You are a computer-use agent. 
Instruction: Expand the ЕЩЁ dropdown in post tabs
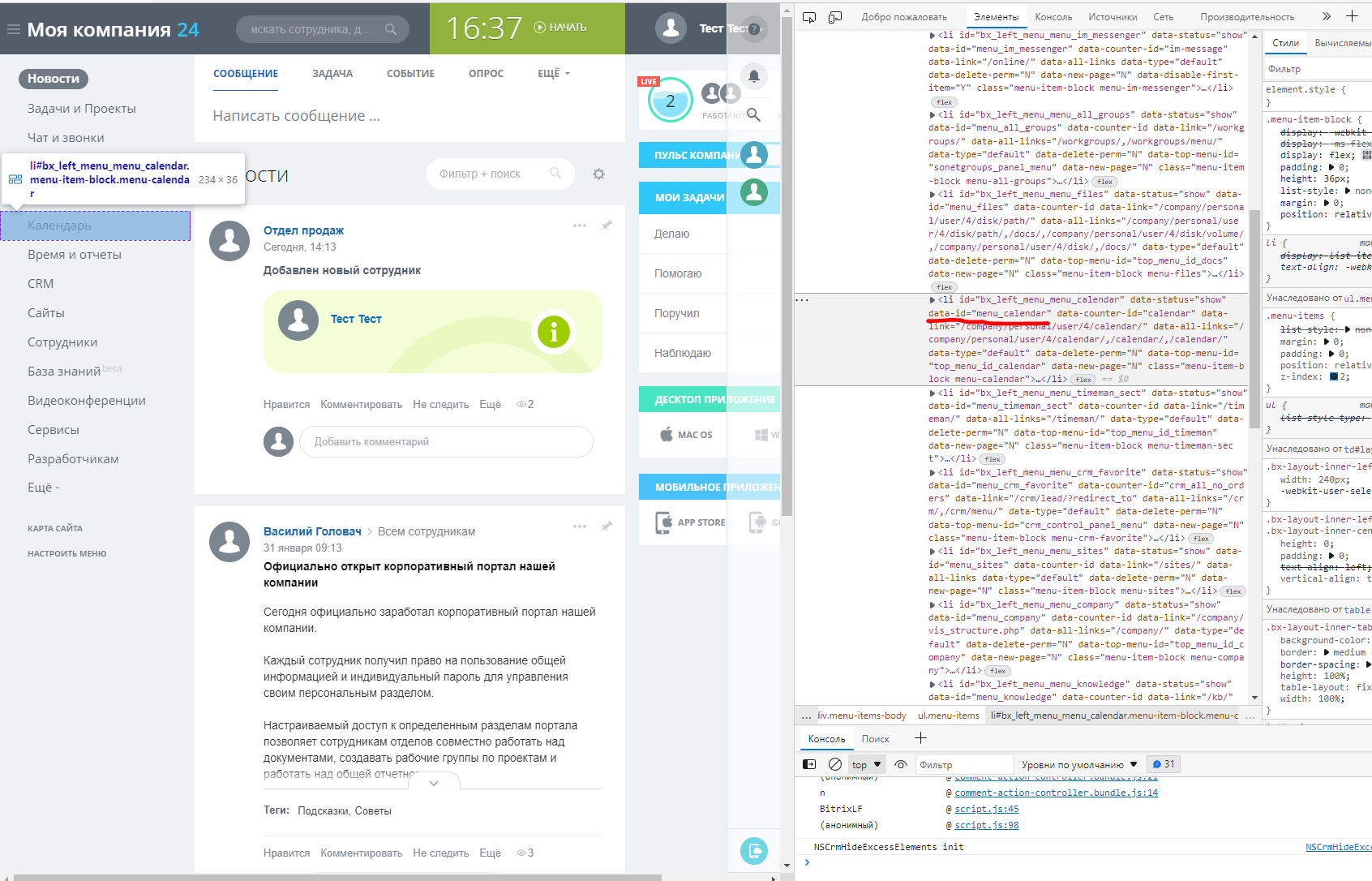(553, 74)
